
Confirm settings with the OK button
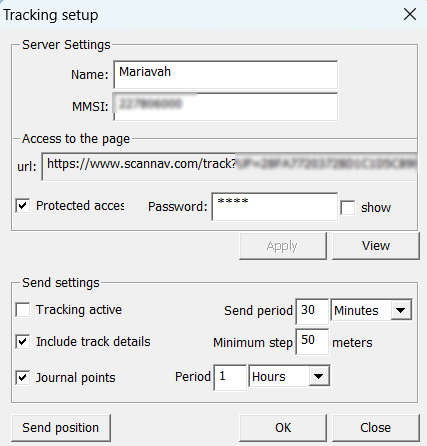point(283,428)
